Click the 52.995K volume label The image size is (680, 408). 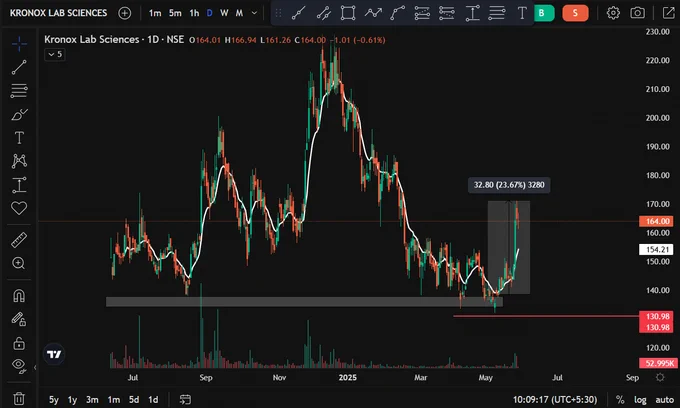(x=656, y=363)
